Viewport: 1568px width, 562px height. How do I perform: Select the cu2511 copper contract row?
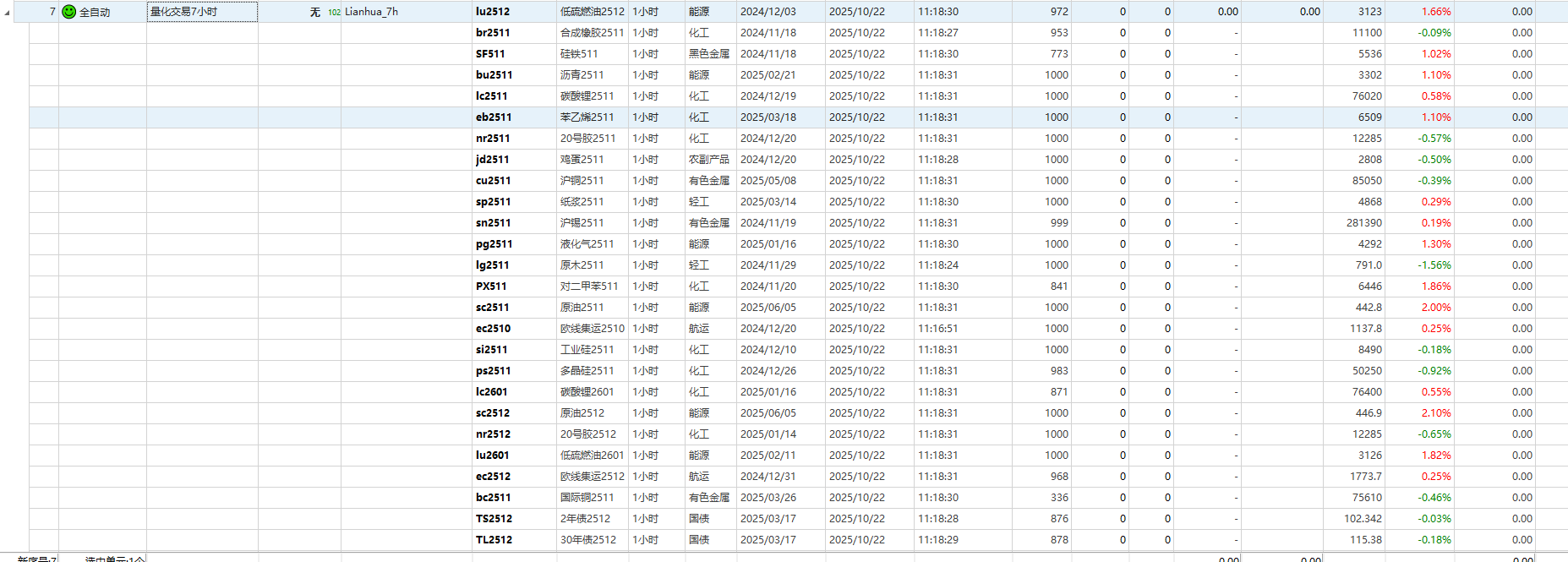[x=494, y=181]
